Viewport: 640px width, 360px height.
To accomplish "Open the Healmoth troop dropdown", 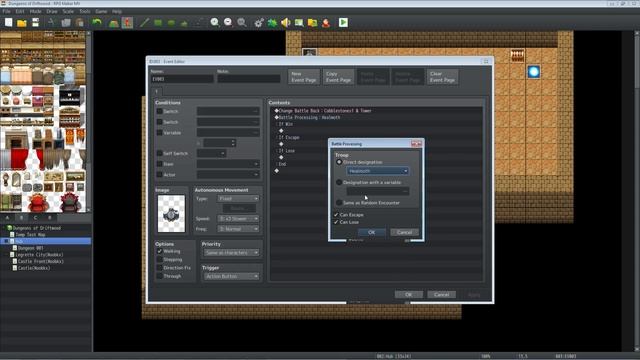I will 378,171.
